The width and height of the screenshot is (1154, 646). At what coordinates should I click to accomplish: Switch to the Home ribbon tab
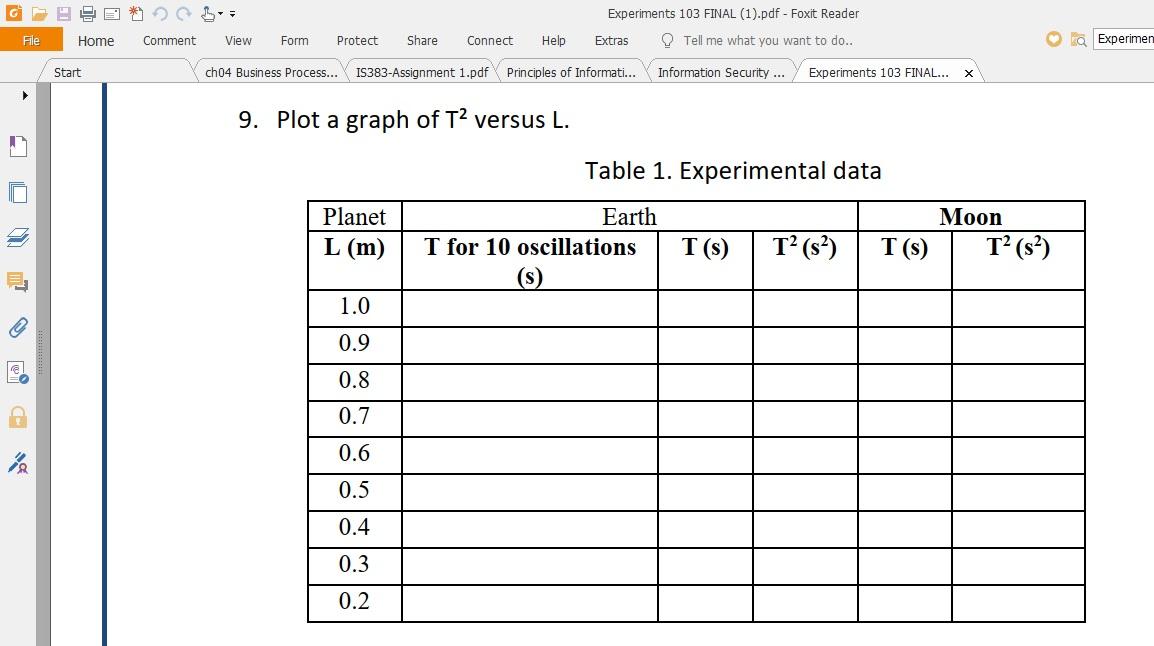[96, 40]
